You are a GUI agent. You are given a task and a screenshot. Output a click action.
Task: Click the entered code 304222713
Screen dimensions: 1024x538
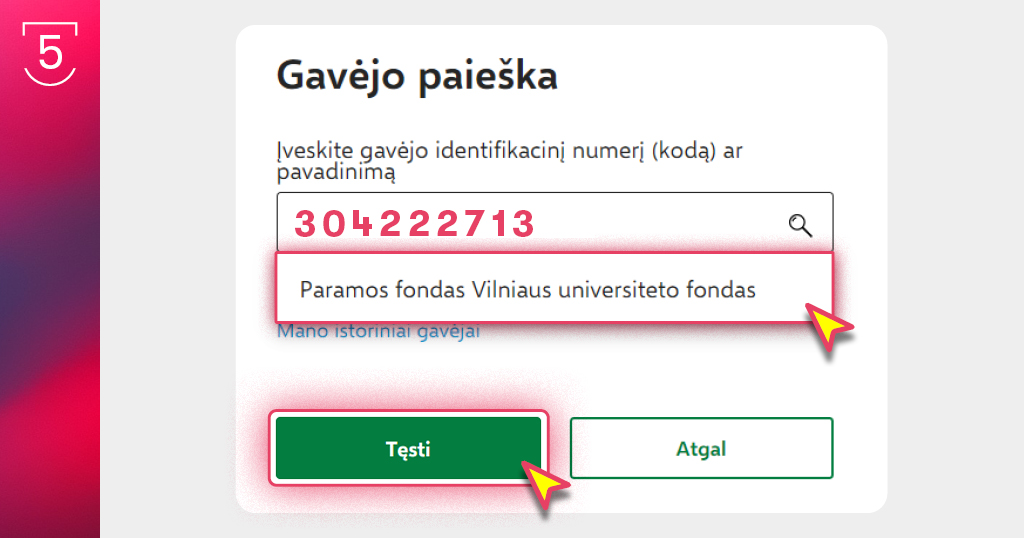(x=415, y=224)
